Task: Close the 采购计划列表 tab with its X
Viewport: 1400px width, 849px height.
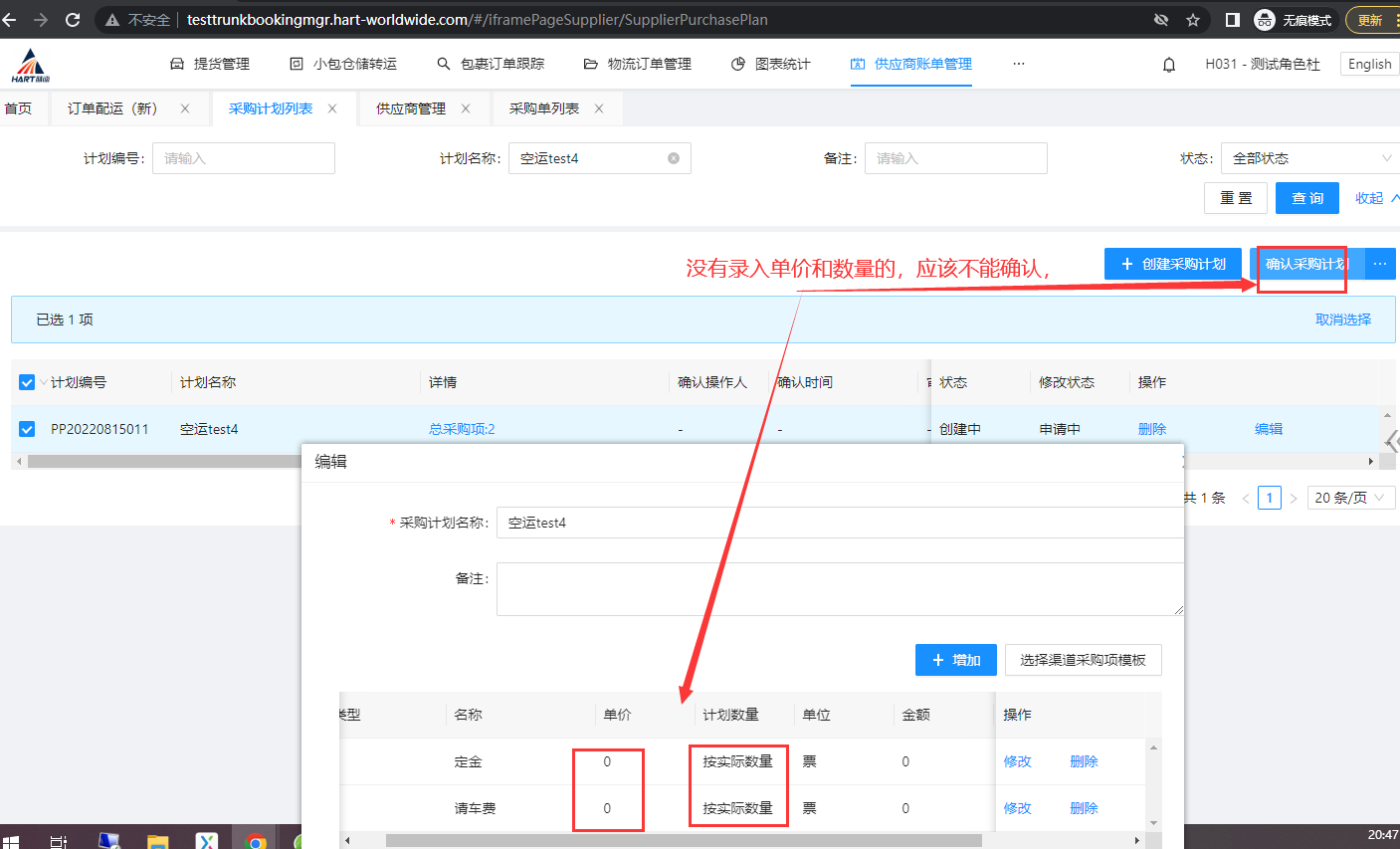Action: 332,108
